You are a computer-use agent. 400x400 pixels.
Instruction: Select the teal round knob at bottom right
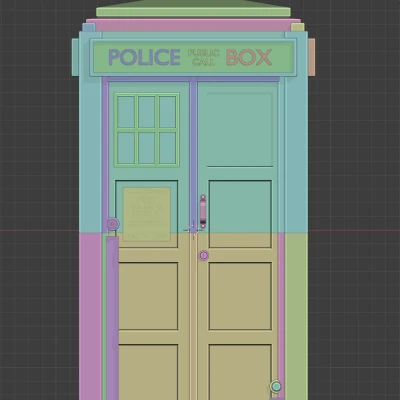[276, 386]
